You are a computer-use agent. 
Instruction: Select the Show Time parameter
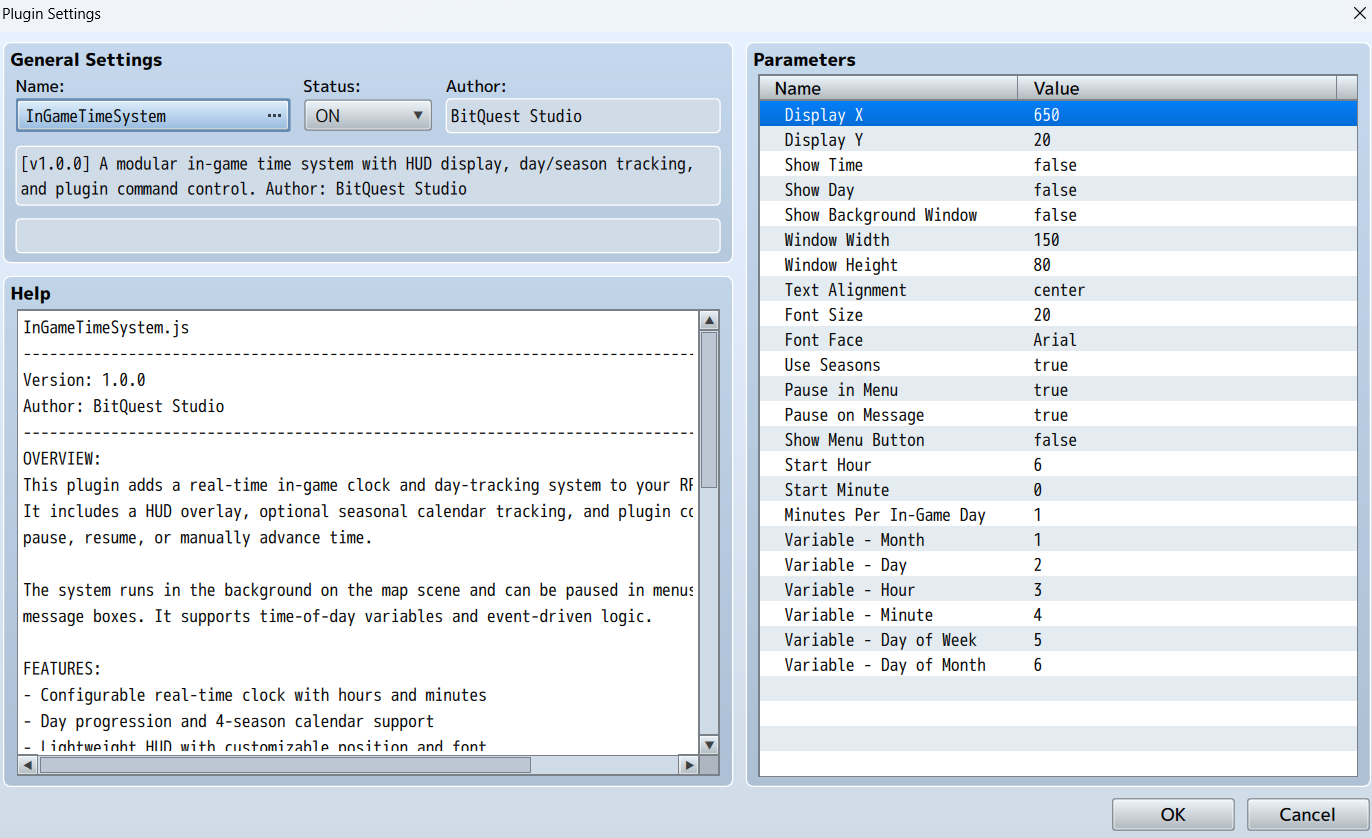[1058, 165]
